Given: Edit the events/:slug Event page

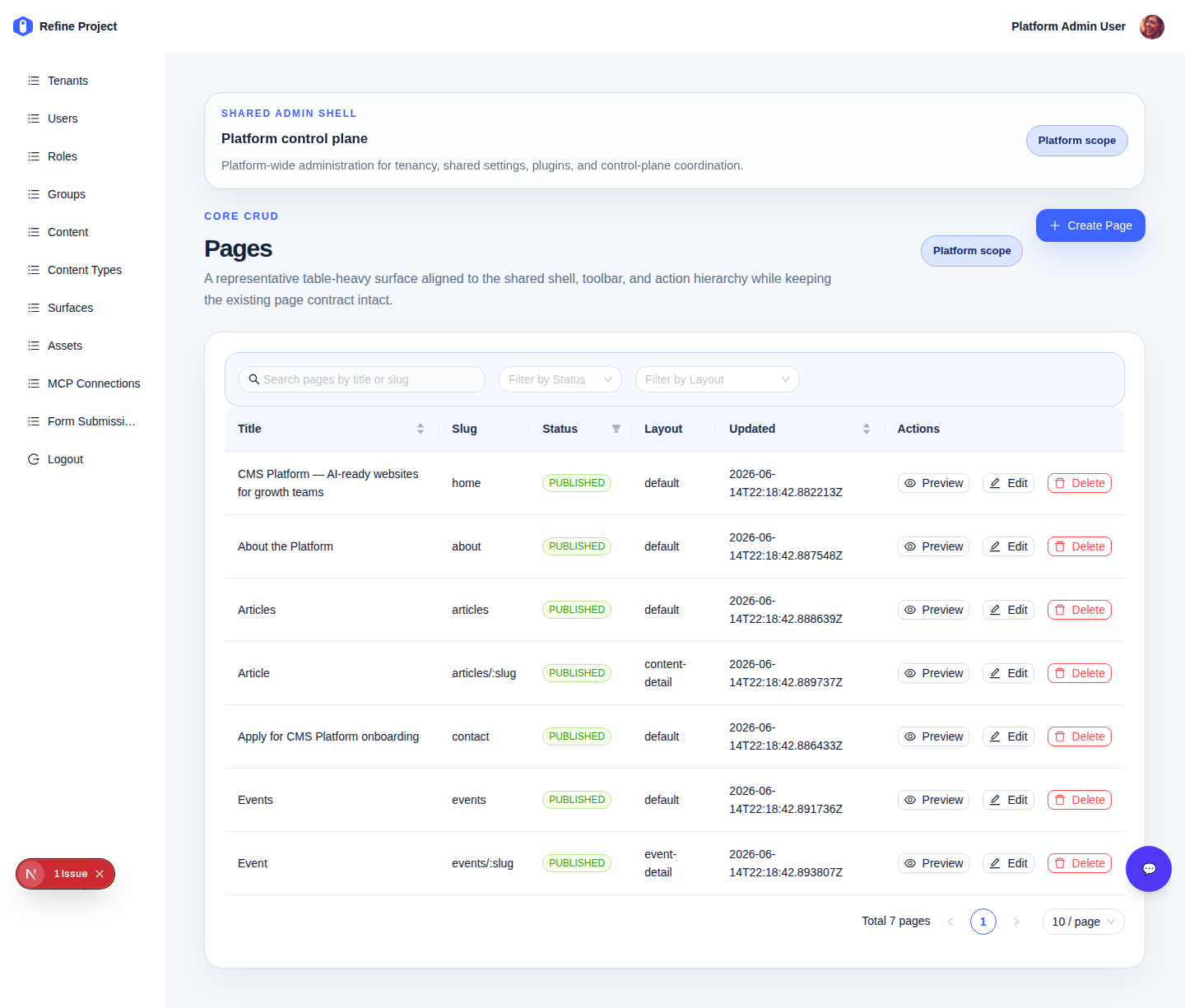Looking at the screenshot, I should tap(1008, 863).
